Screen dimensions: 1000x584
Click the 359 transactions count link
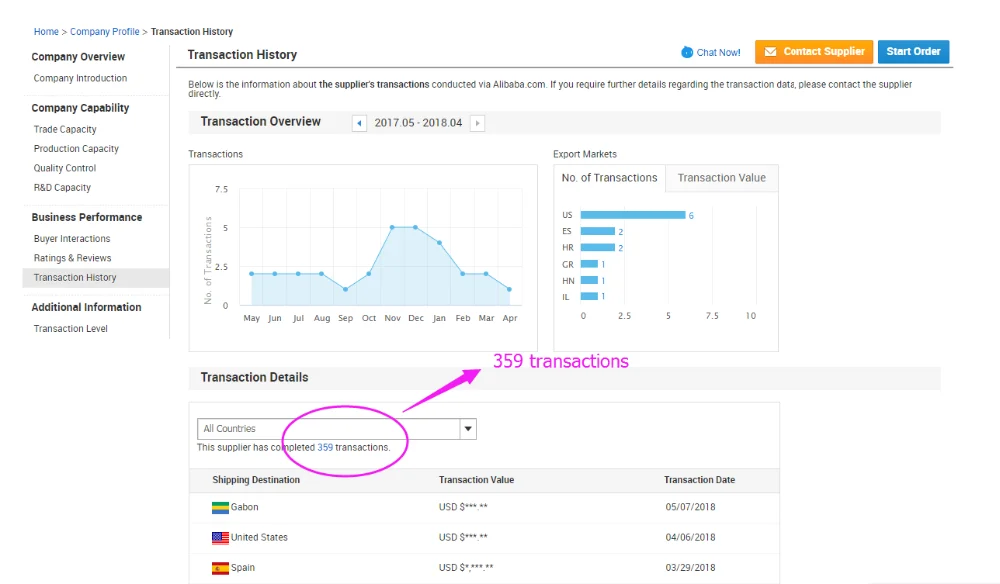325,447
